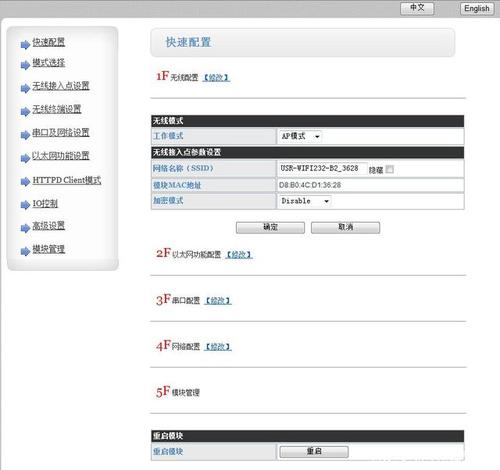Click arrow icon beside 模式选择 menu
500x470 pixels.
[25, 65]
